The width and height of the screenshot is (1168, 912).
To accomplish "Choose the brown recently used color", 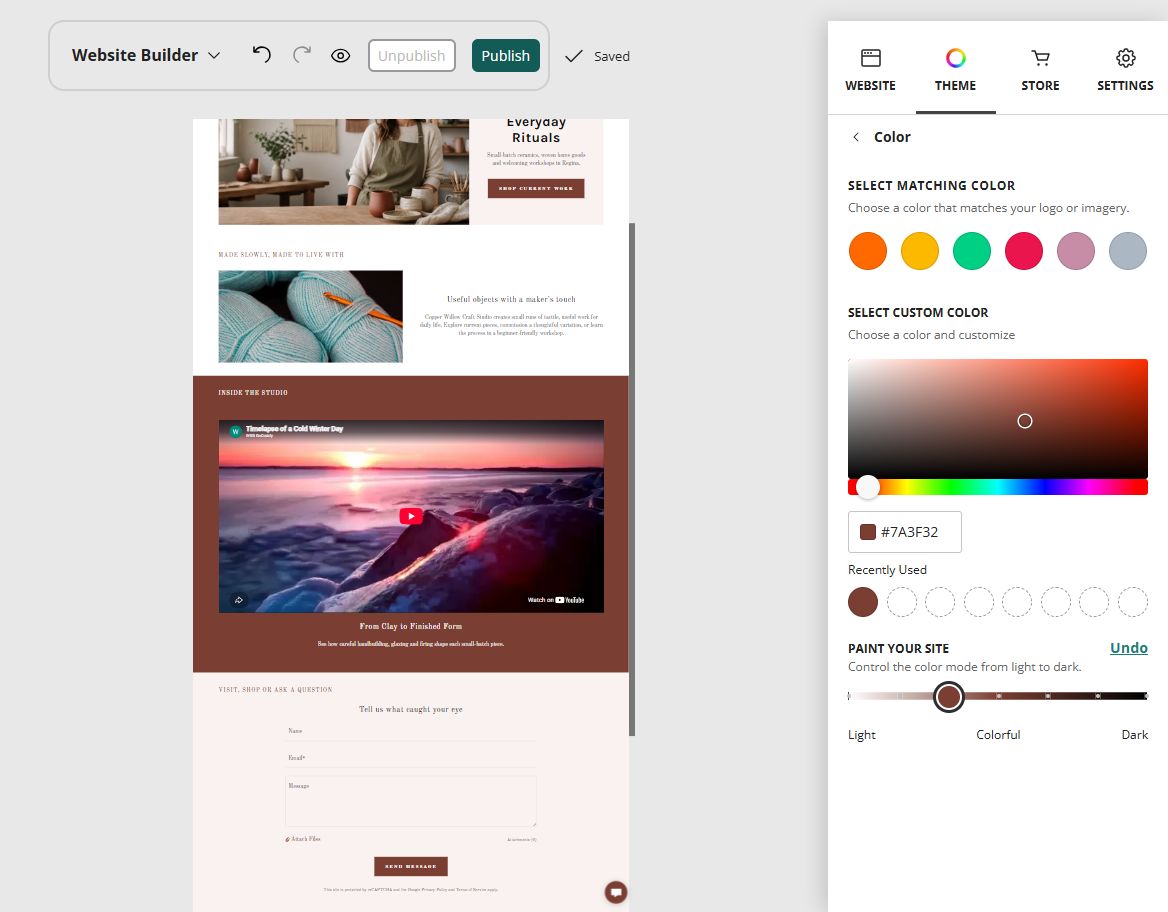I will [x=863, y=602].
